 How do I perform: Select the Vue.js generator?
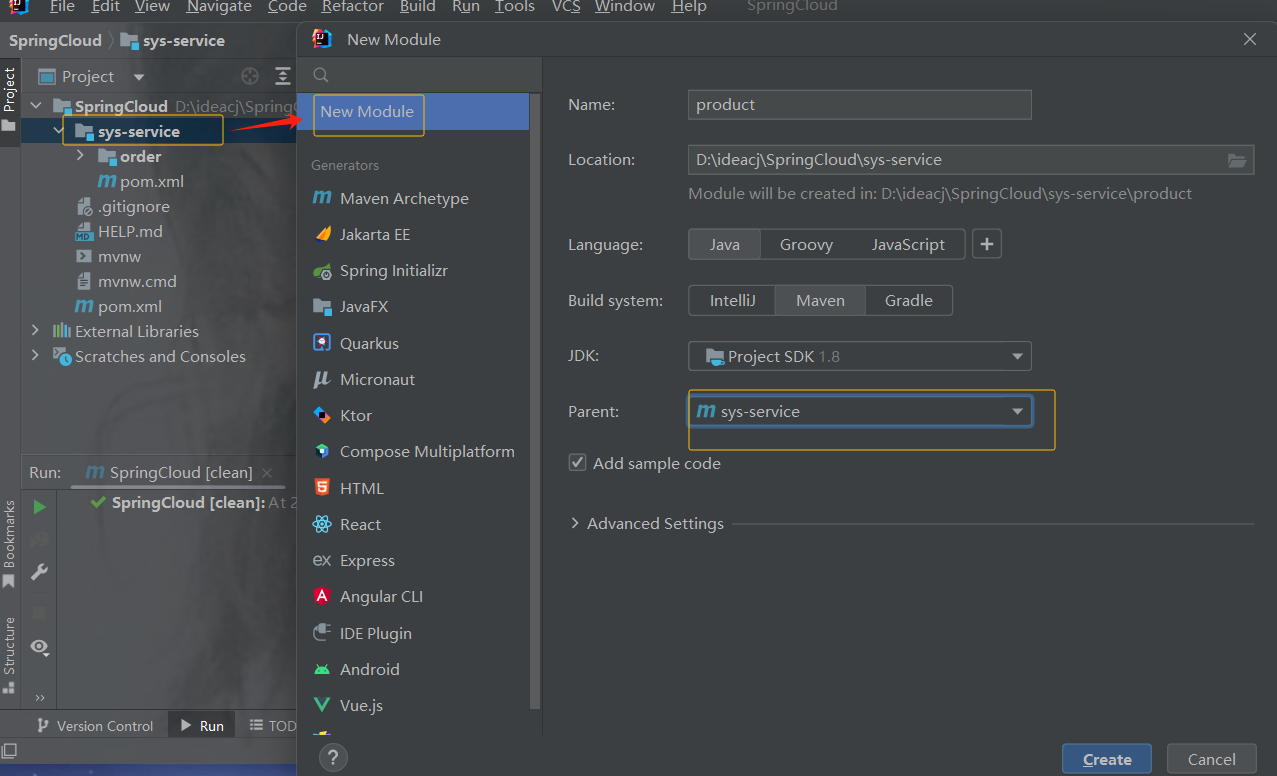(348, 705)
